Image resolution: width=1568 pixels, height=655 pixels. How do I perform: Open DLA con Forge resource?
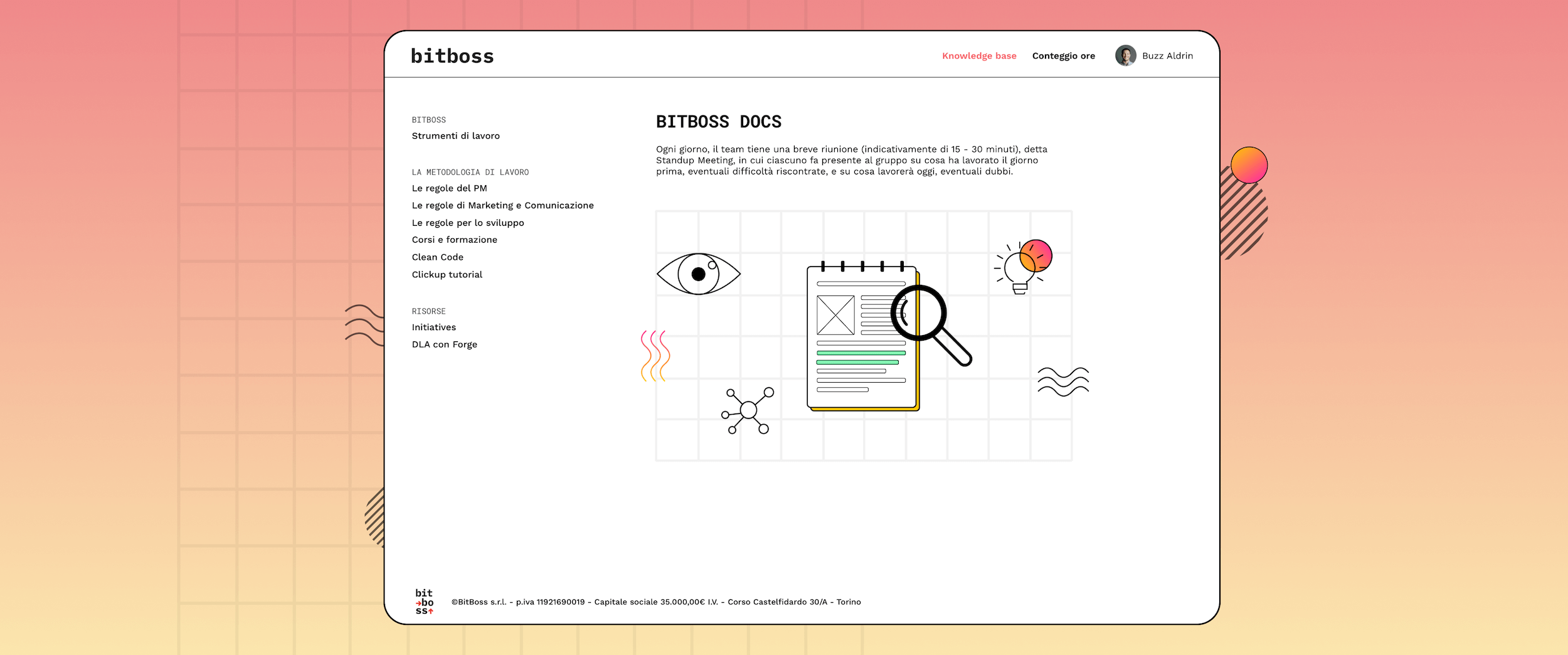pyautogui.click(x=444, y=344)
